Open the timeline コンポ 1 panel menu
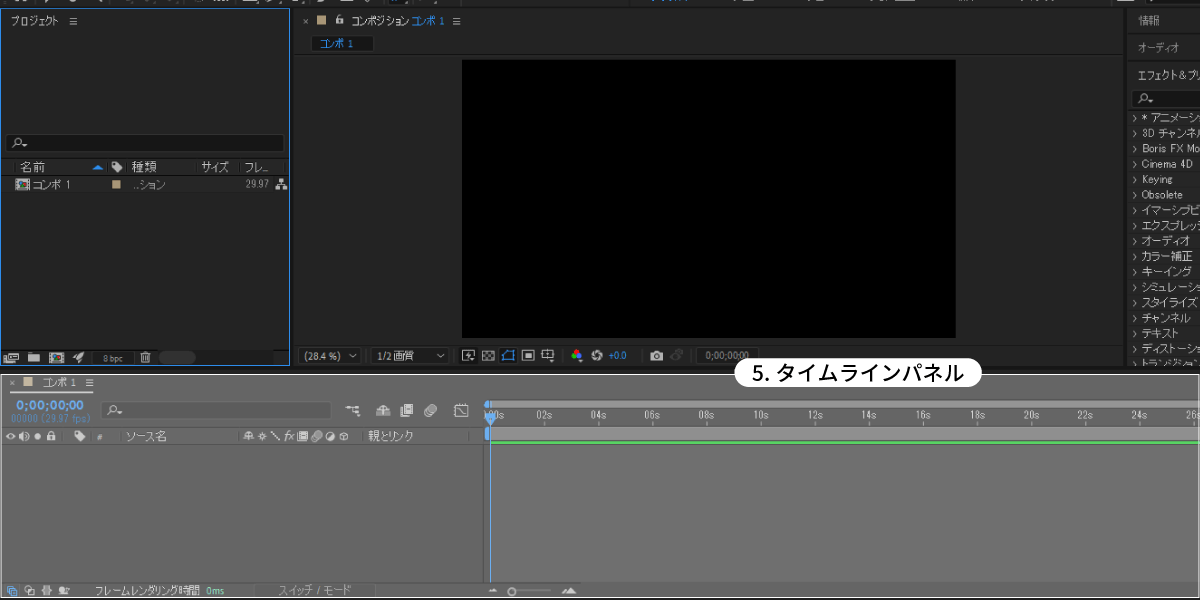This screenshot has height=600, width=1200. click(89, 383)
